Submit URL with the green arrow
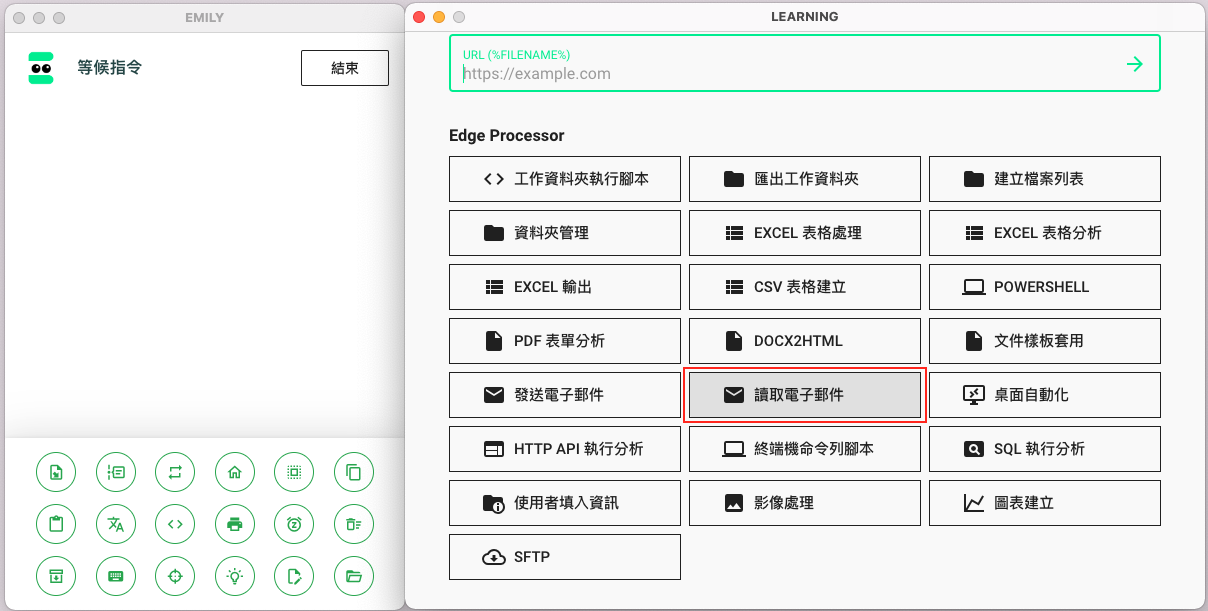This screenshot has height=611, width=1208. click(x=1134, y=64)
